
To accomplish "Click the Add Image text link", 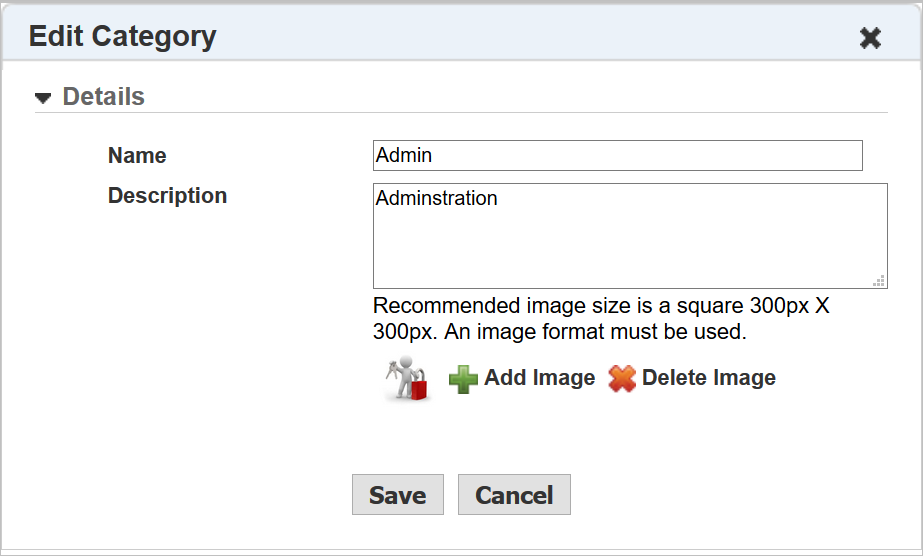I will point(539,378).
